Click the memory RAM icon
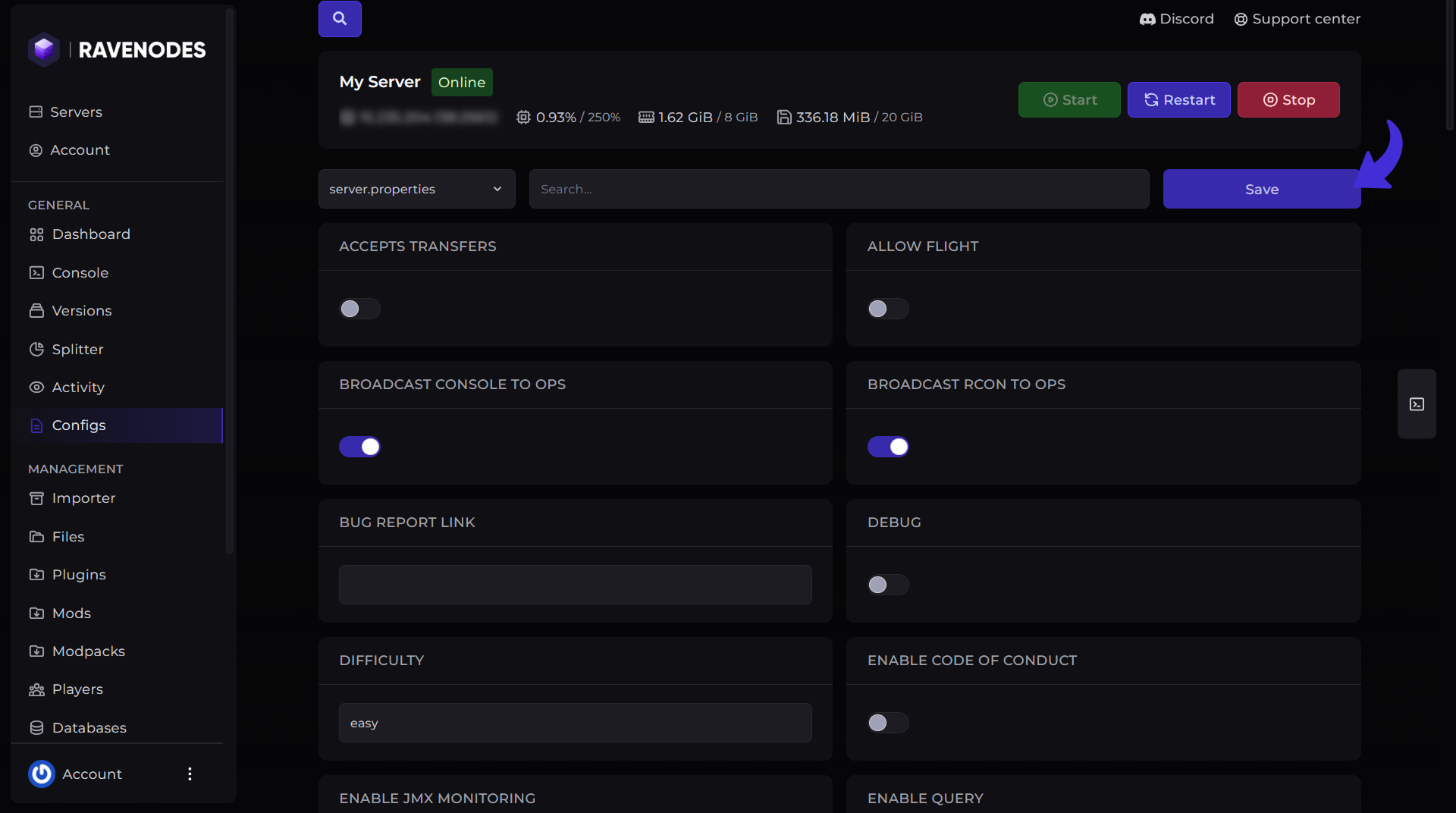 646,117
